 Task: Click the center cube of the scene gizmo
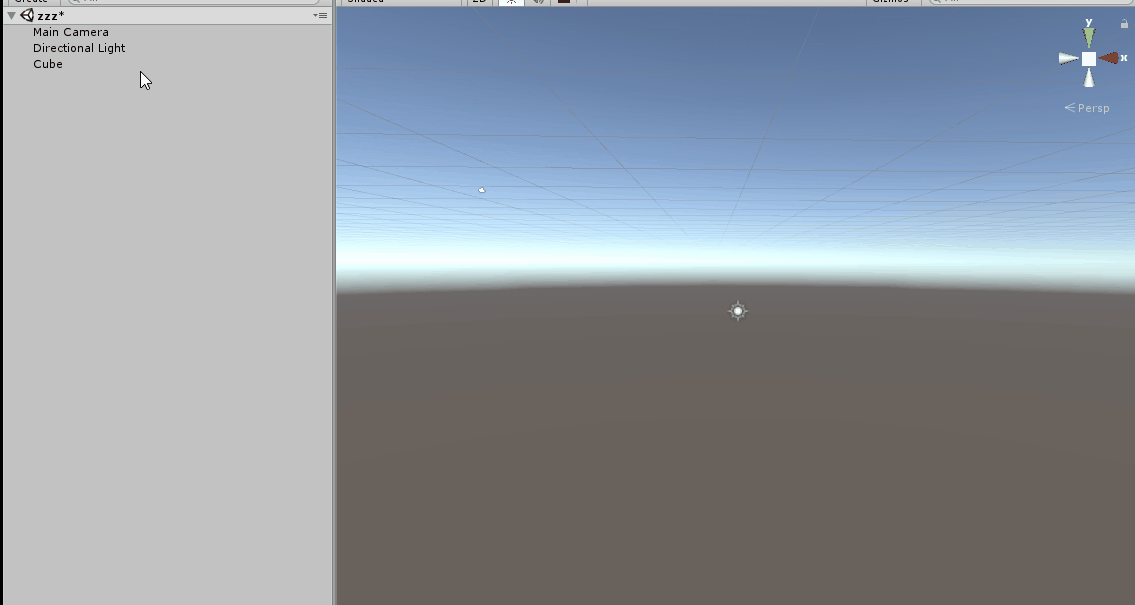(x=1089, y=59)
